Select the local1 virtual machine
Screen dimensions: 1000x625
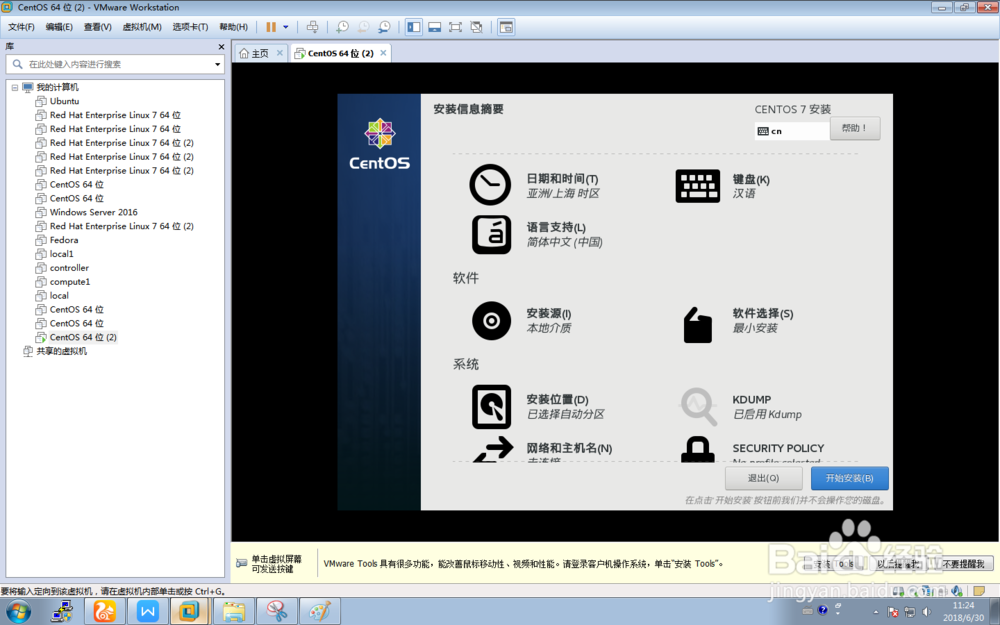[x=61, y=254]
